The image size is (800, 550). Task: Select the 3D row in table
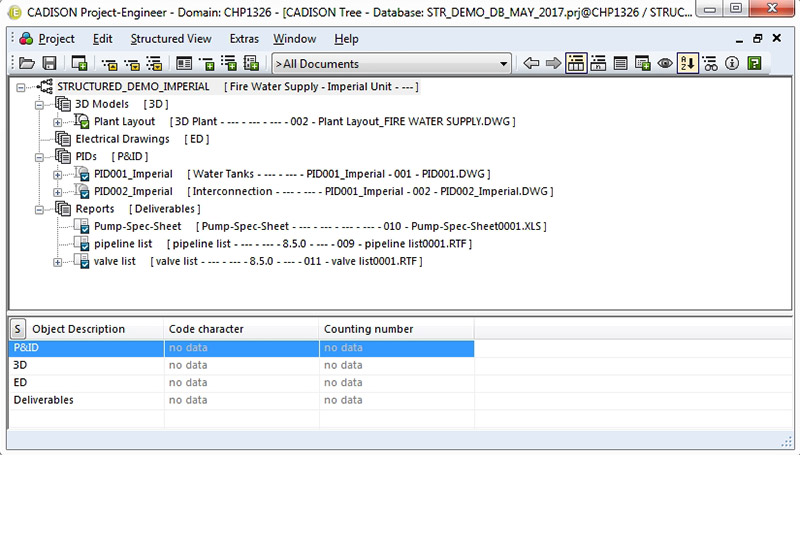(242, 365)
